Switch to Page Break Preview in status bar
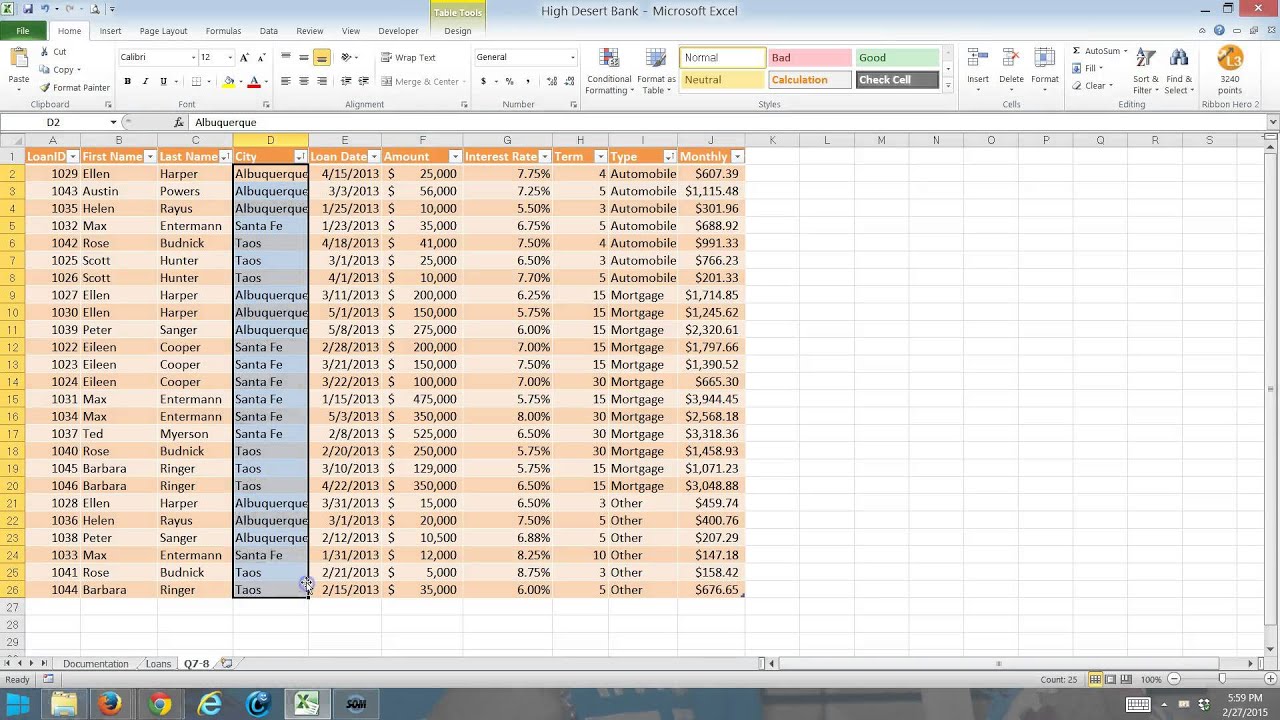Screen dimensions: 1280x720 [1126, 680]
